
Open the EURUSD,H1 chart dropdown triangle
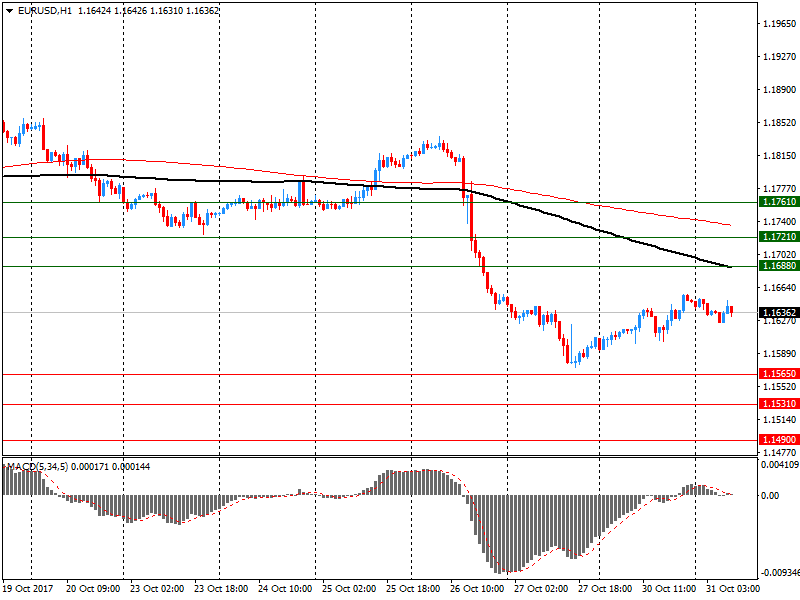pos(9,11)
